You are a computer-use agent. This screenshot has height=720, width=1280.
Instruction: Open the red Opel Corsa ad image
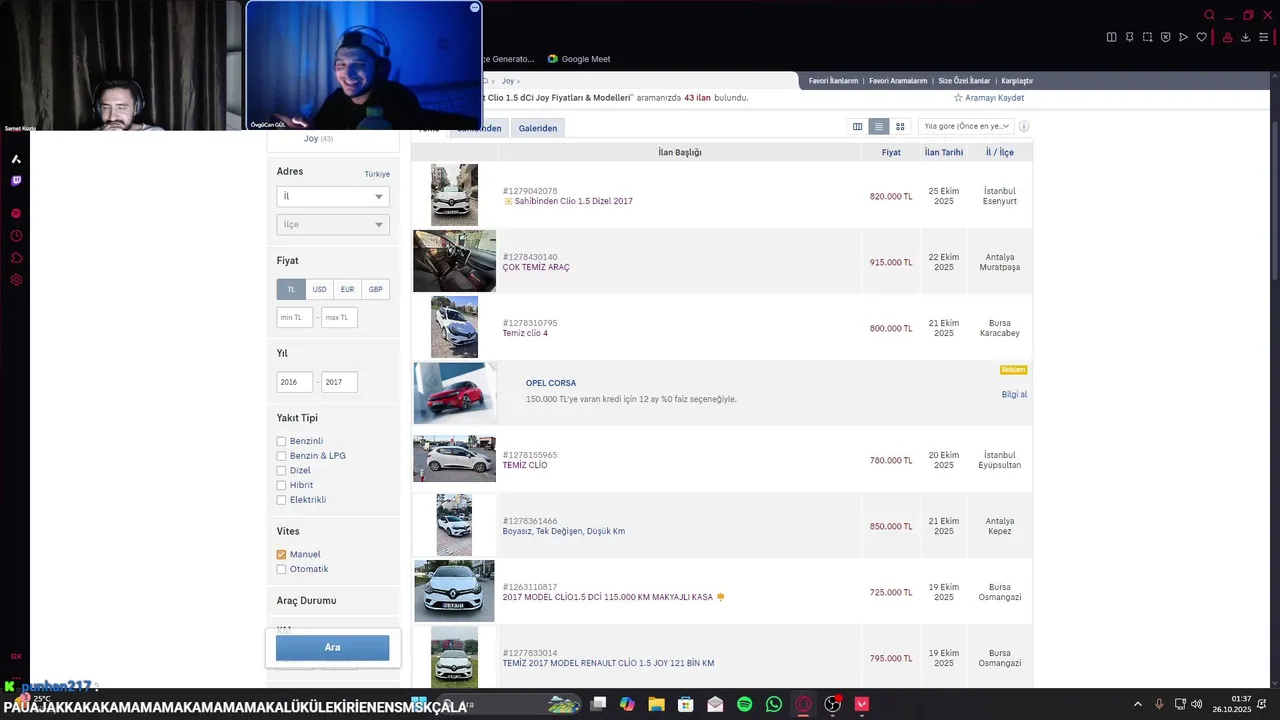[x=454, y=393]
